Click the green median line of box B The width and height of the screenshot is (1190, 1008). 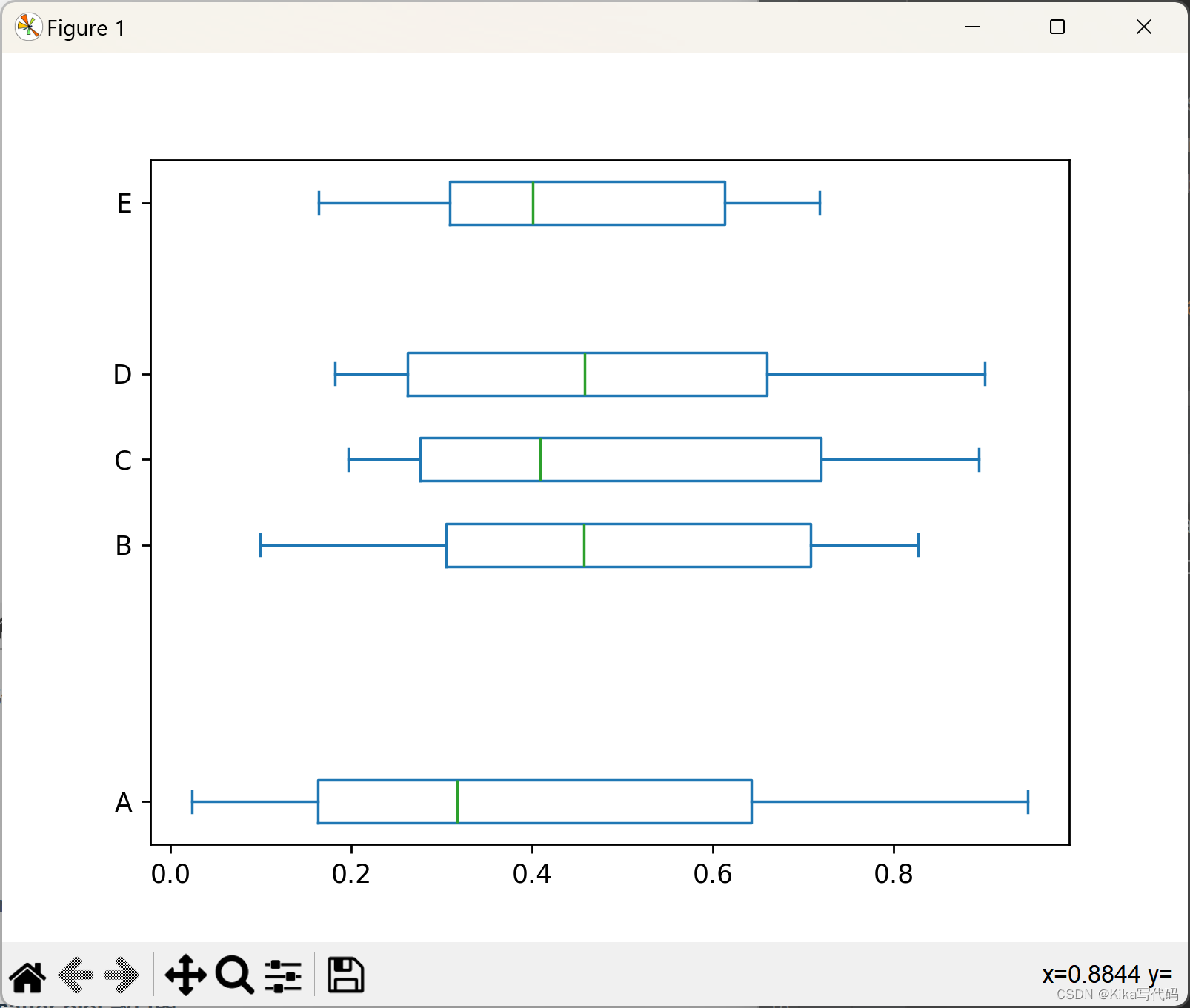point(584,546)
